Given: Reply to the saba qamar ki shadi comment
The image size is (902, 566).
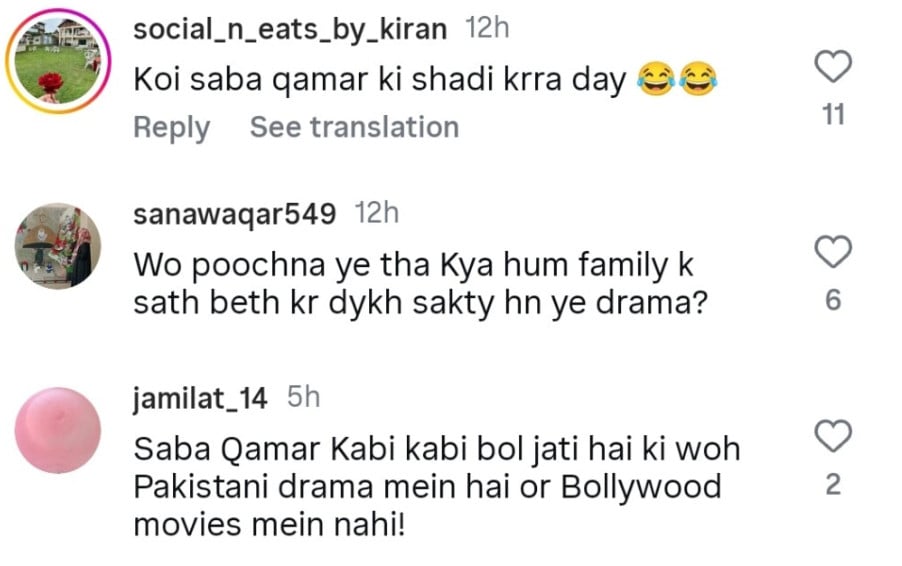Looking at the screenshot, I should (x=172, y=128).
